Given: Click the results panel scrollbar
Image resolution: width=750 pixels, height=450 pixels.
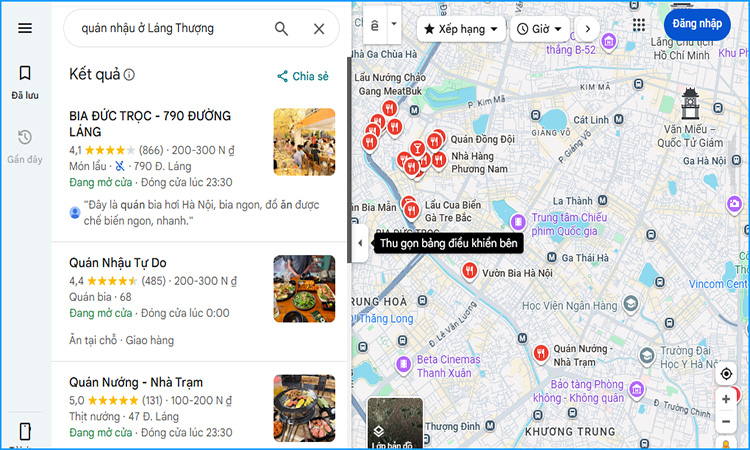Looking at the screenshot, I should tap(349, 159).
